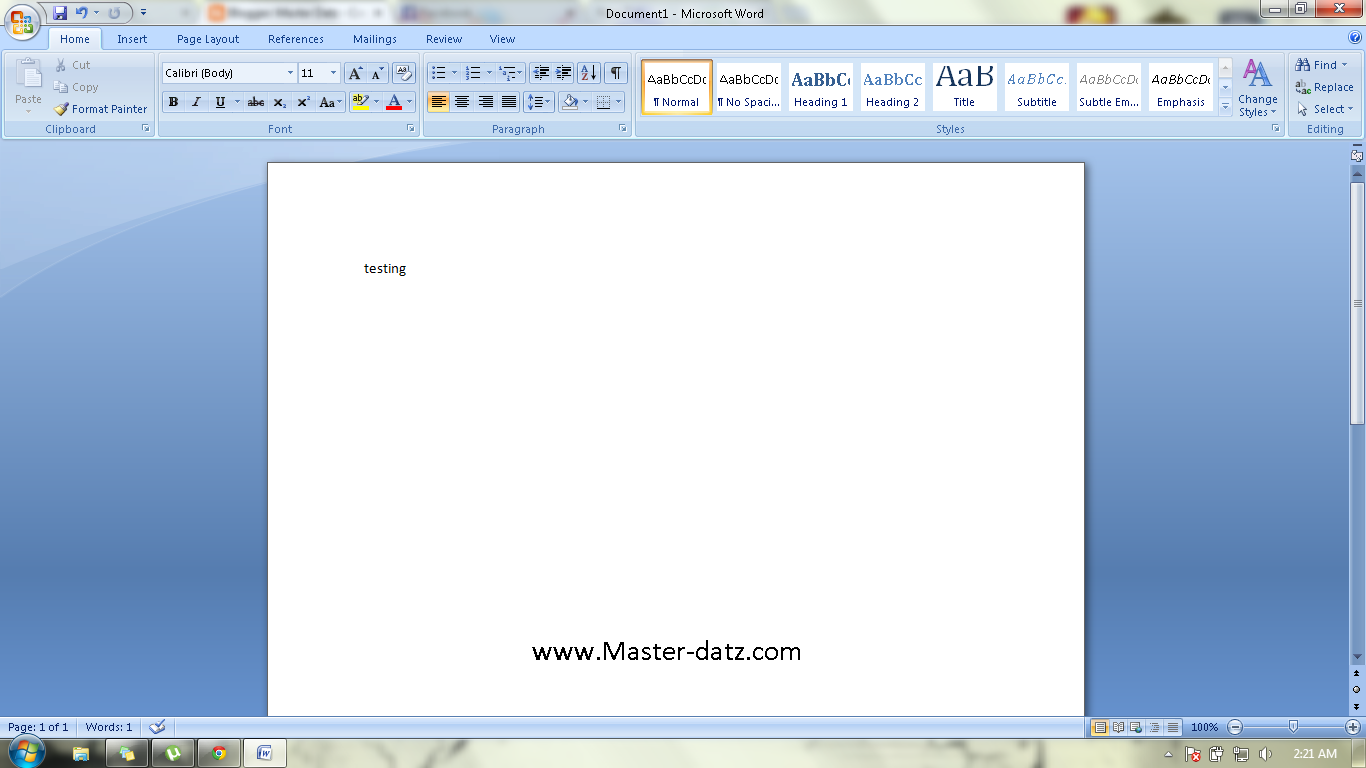This screenshot has height=768, width=1366.
Task: Open the References tab
Action: (296, 39)
